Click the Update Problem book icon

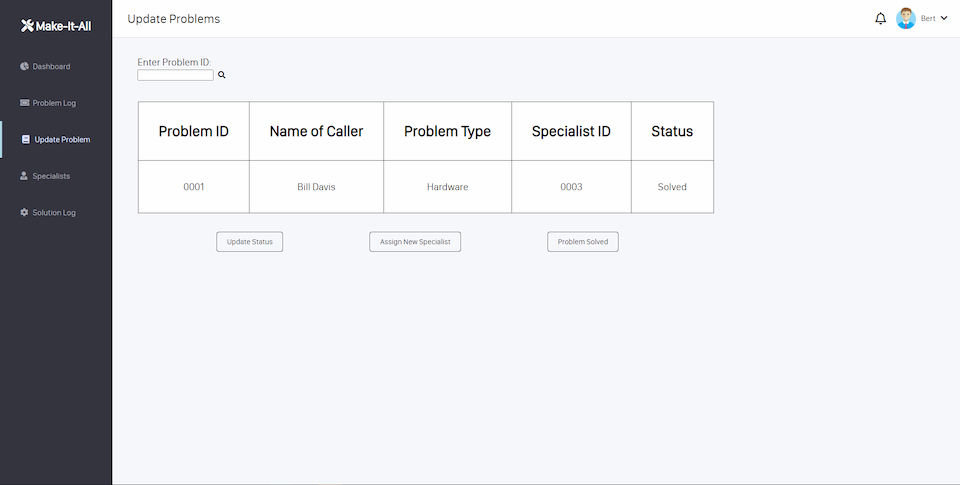tap(26, 140)
